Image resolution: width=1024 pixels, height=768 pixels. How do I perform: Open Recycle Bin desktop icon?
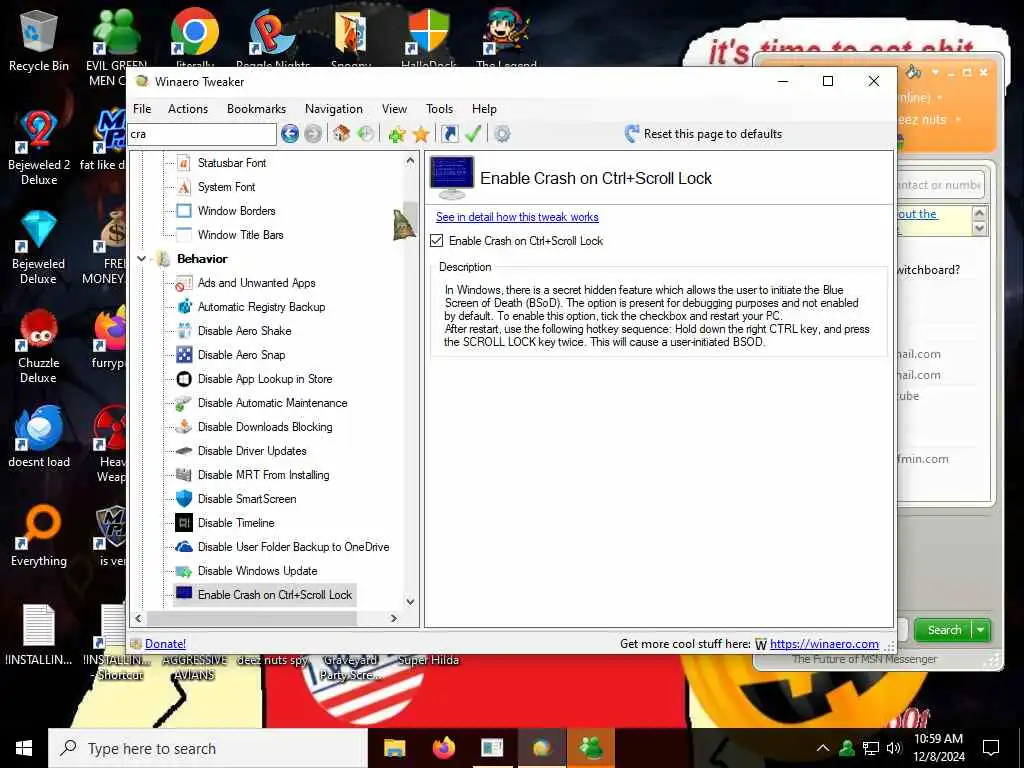39,40
